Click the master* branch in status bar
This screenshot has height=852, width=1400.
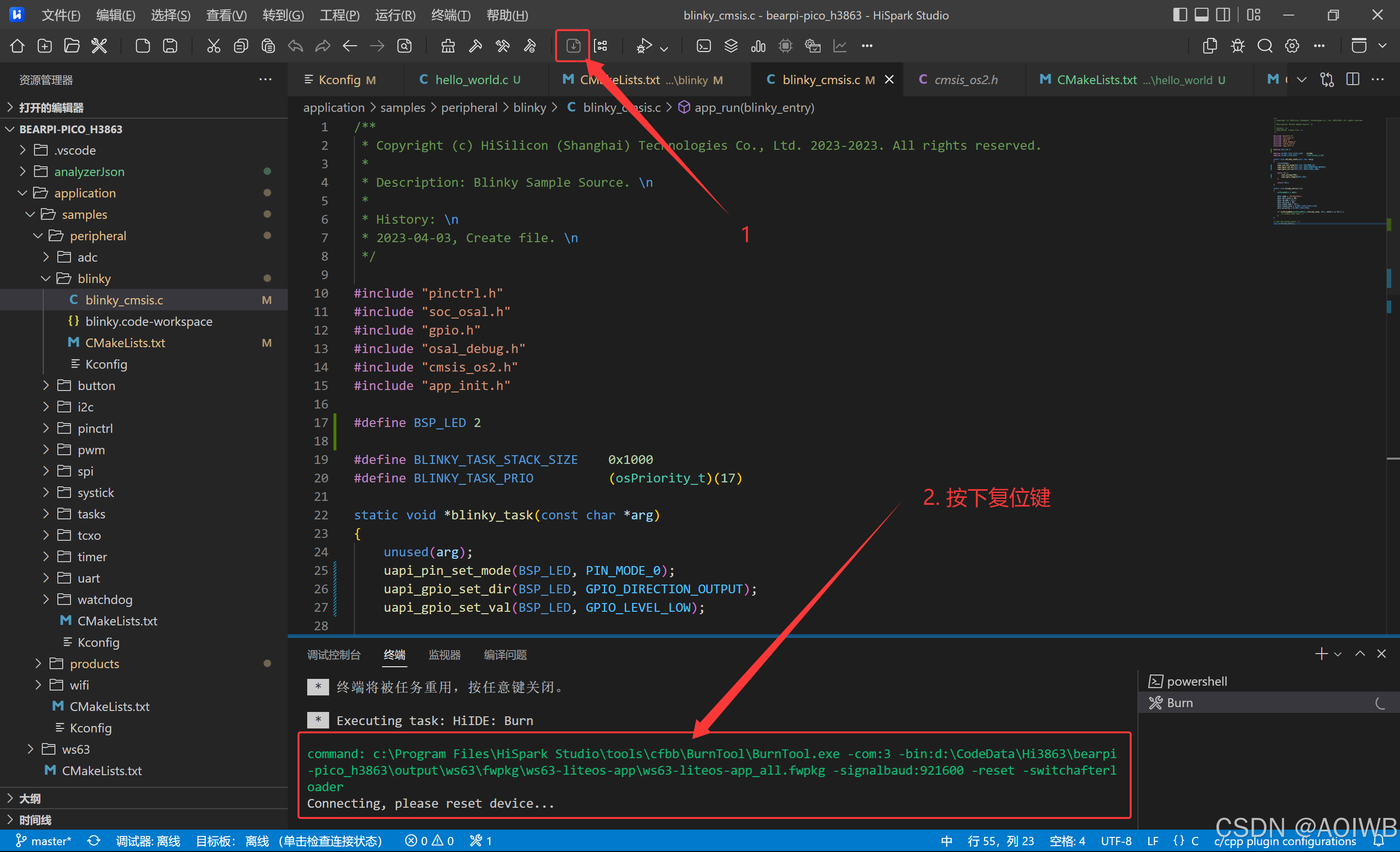[44, 841]
